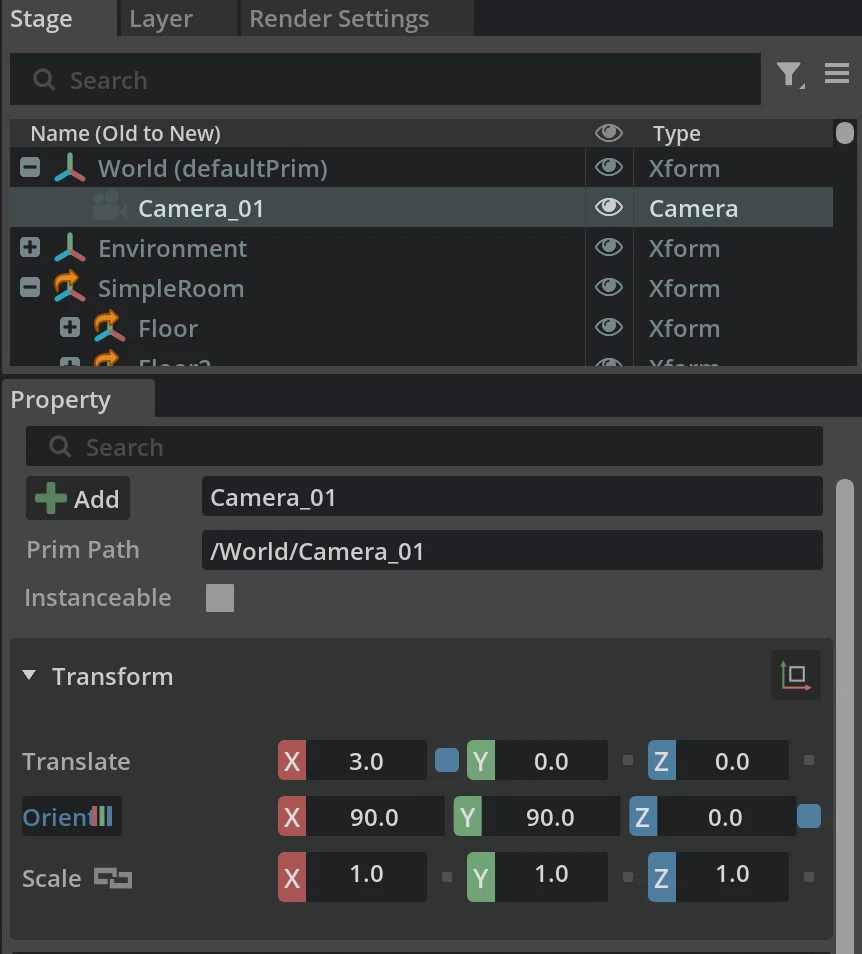Click the blue reset square next to Orient Z

[x=808, y=816]
